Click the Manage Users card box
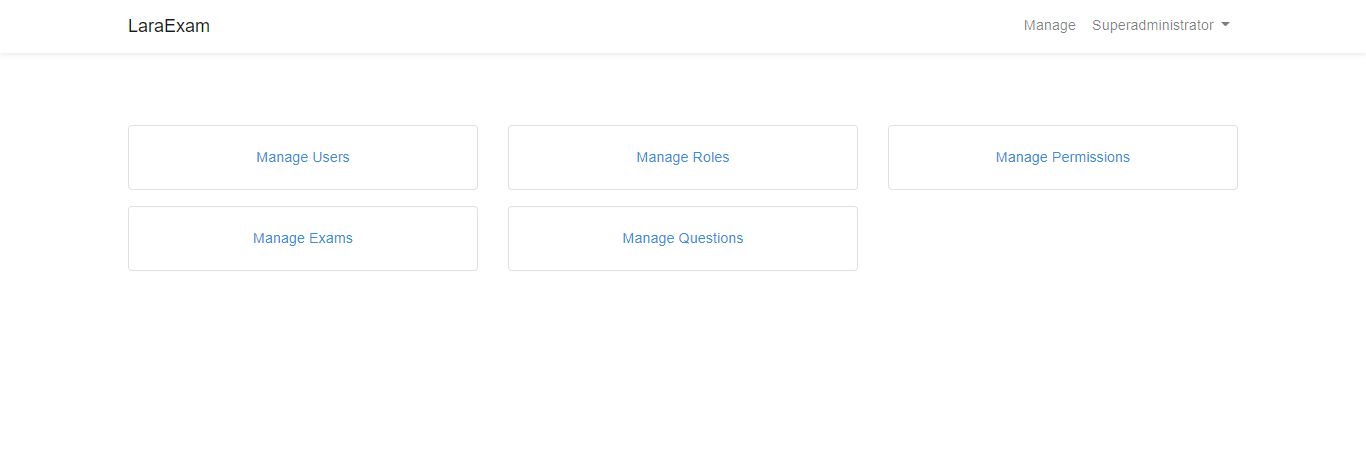 click(x=303, y=157)
